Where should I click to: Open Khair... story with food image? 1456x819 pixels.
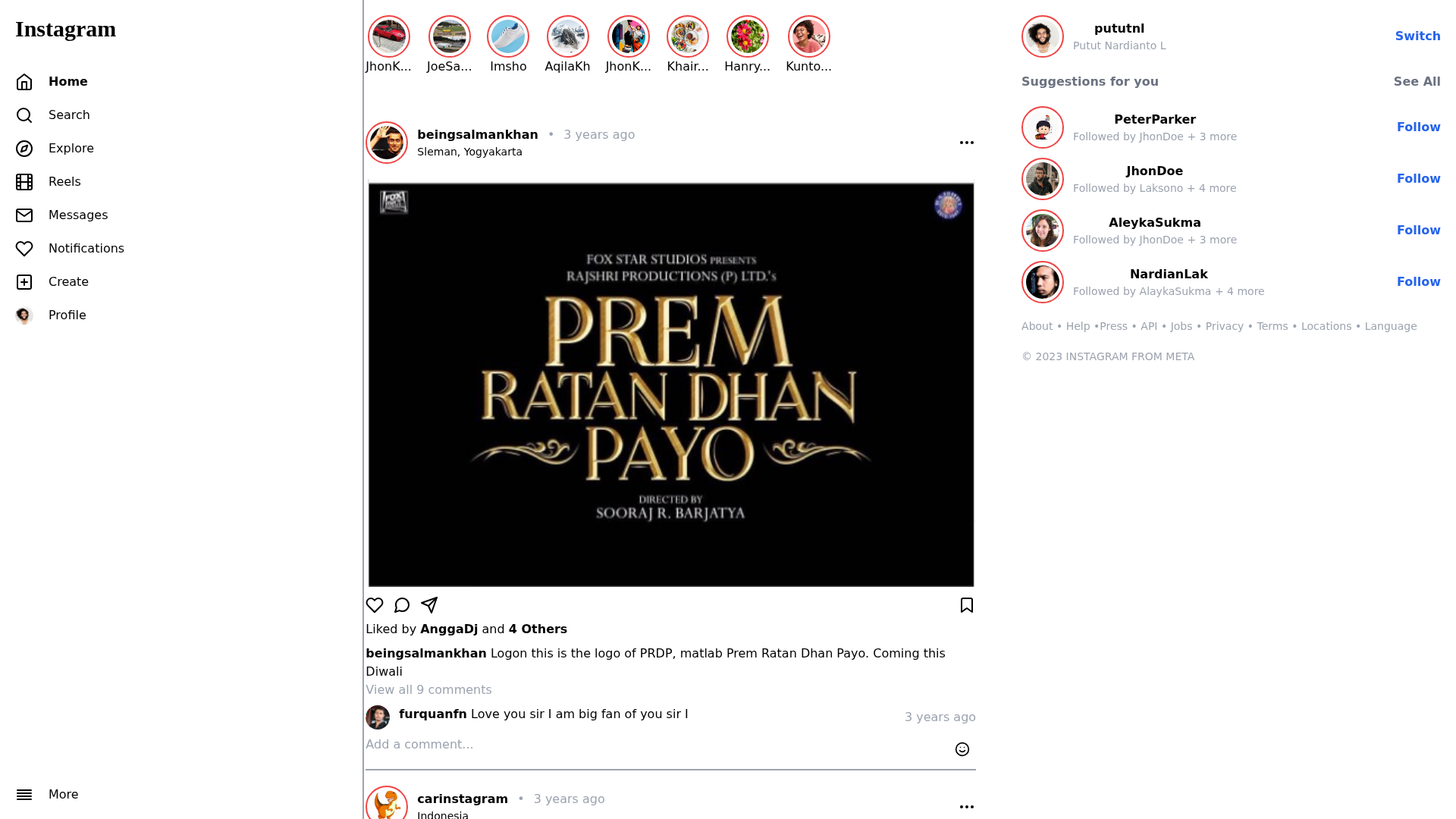point(688,36)
